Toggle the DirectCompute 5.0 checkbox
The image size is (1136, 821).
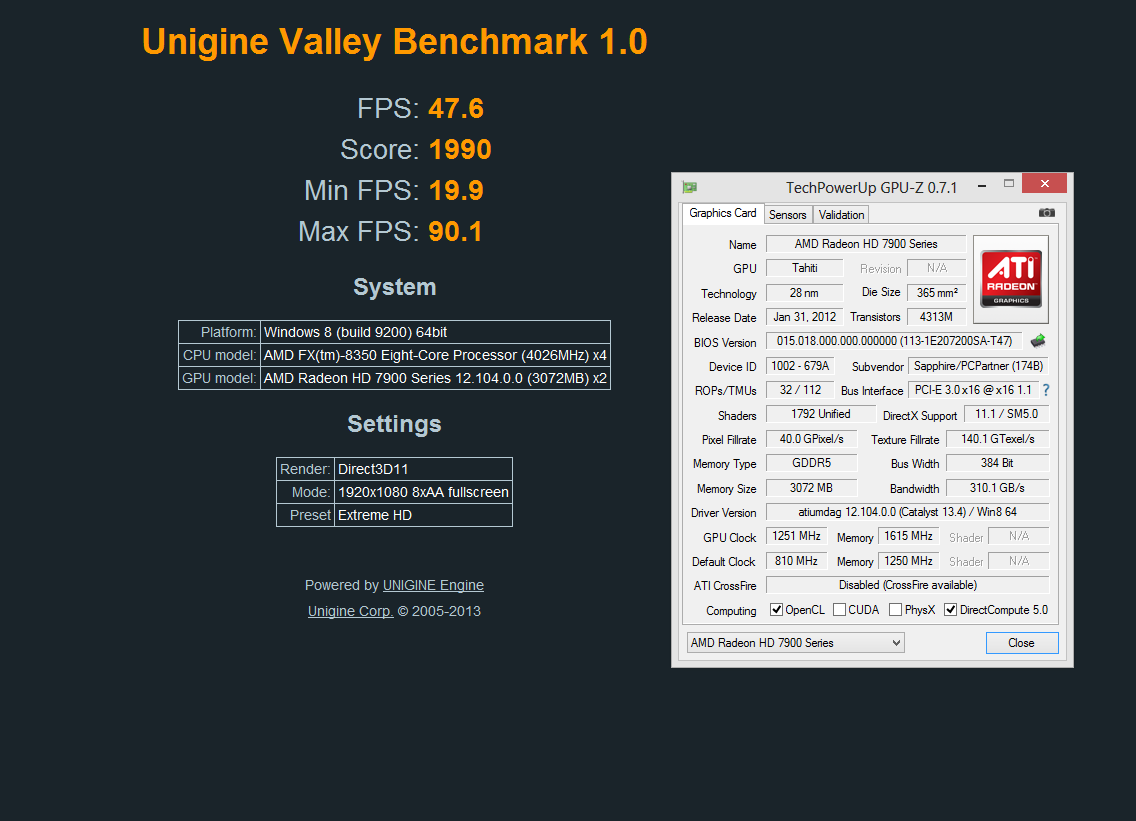(x=951, y=609)
